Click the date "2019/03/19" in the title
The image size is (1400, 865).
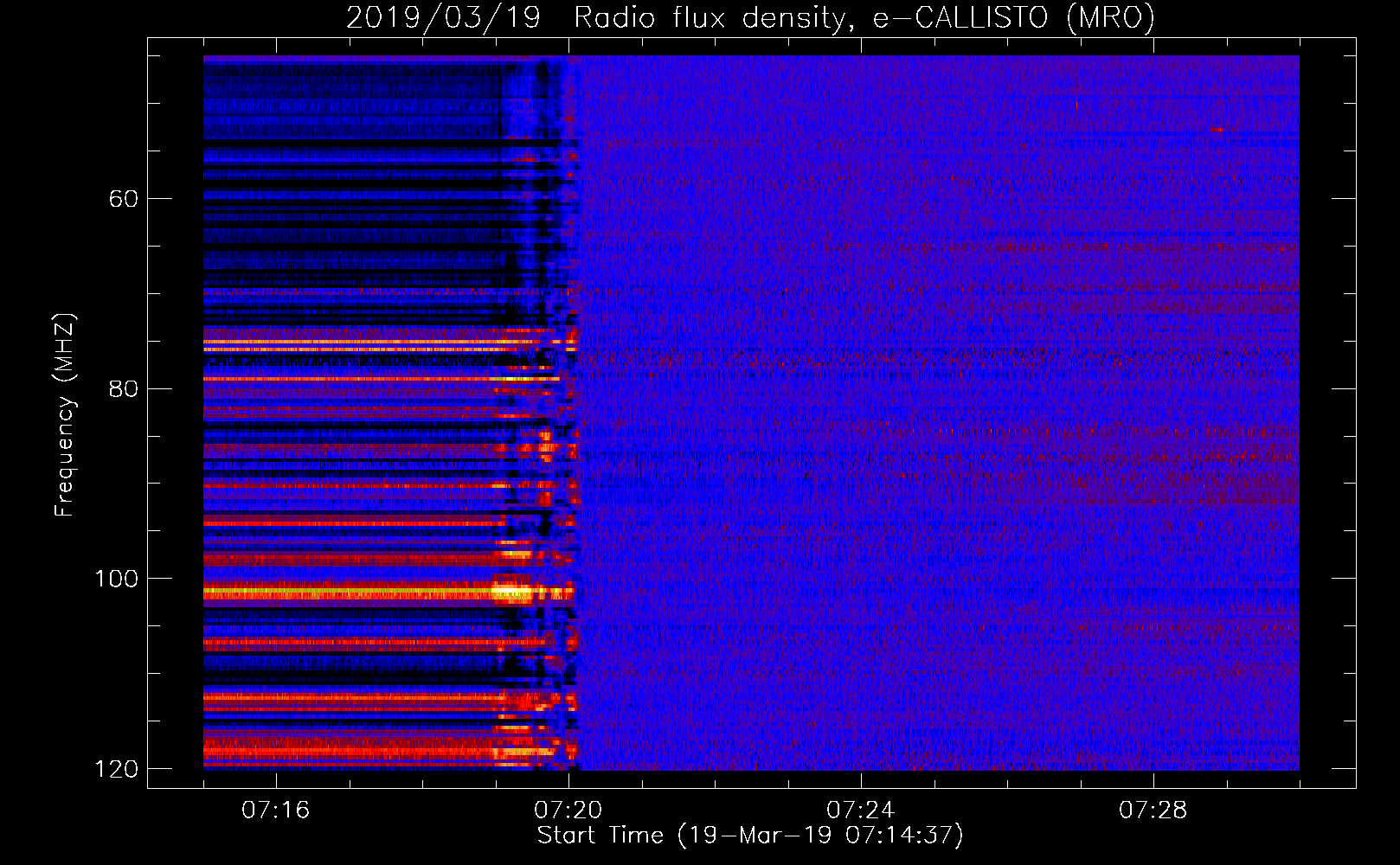pos(443,18)
